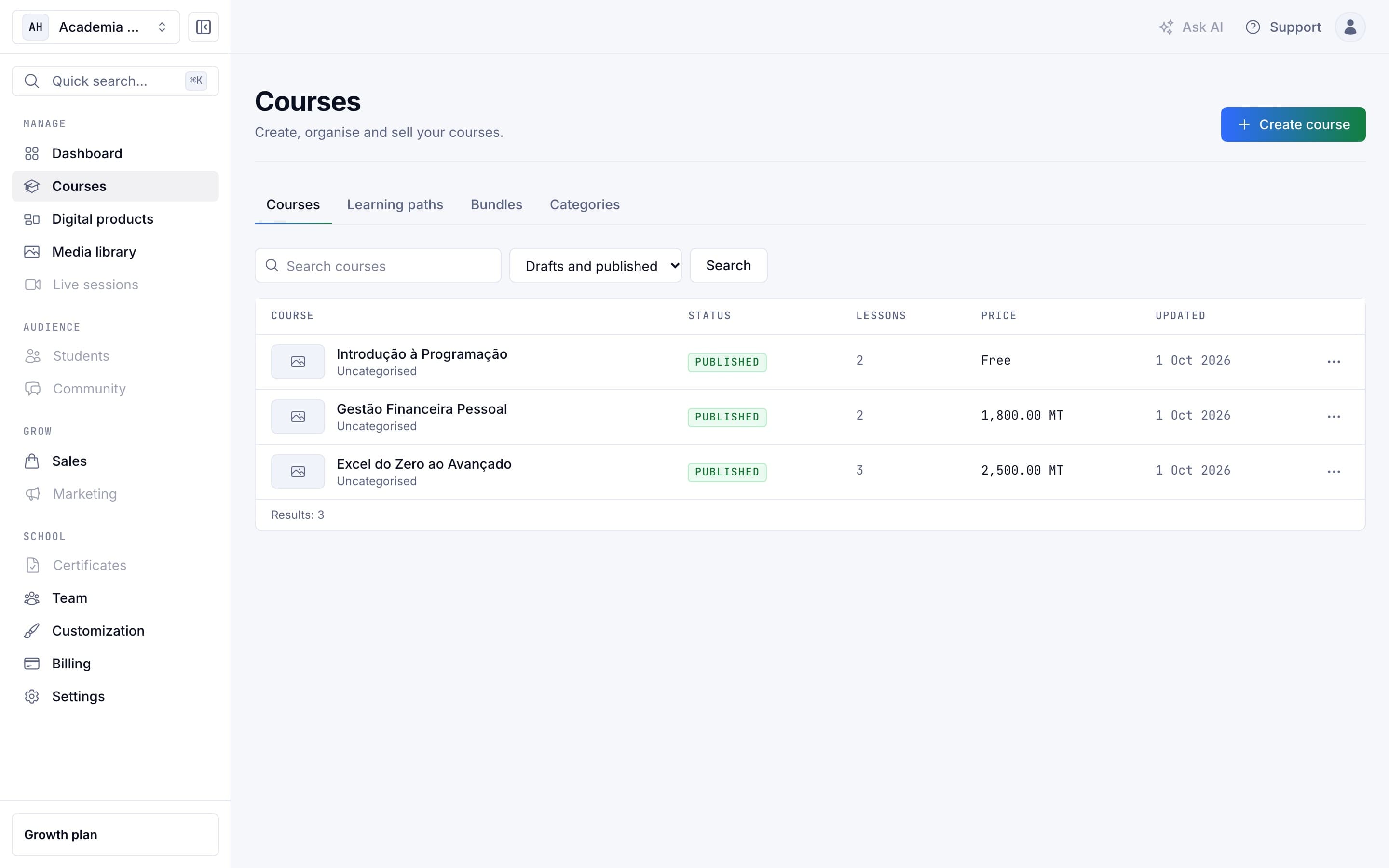The height and width of the screenshot is (868, 1389).
Task: Open the Students section
Action: click(115, 356)
